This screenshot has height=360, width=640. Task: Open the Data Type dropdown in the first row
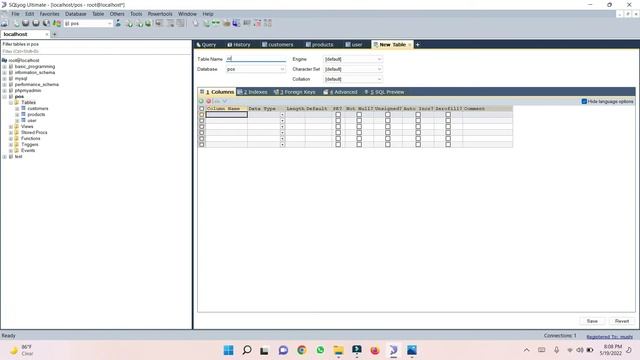[282, 115]
